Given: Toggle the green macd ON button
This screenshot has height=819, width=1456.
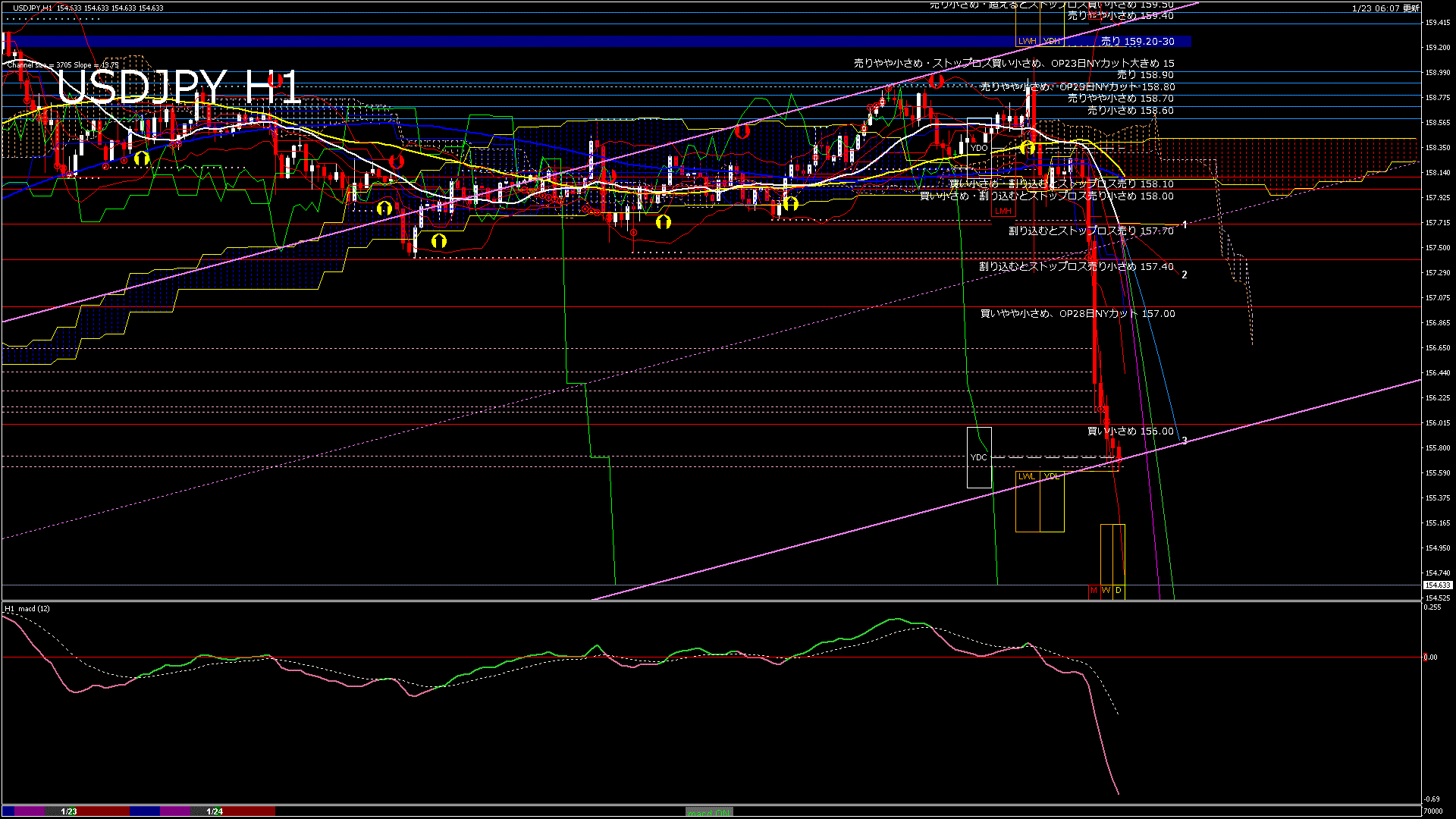Looking at the screenshot, I should [x=709, y=811].
